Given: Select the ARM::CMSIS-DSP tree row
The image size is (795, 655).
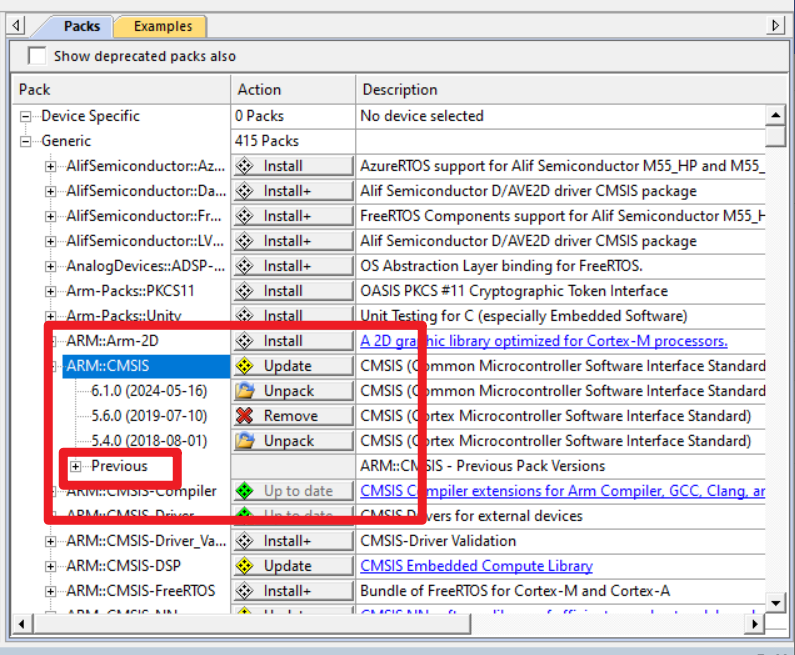Looking at the screenshot, I should pos(123,566).
